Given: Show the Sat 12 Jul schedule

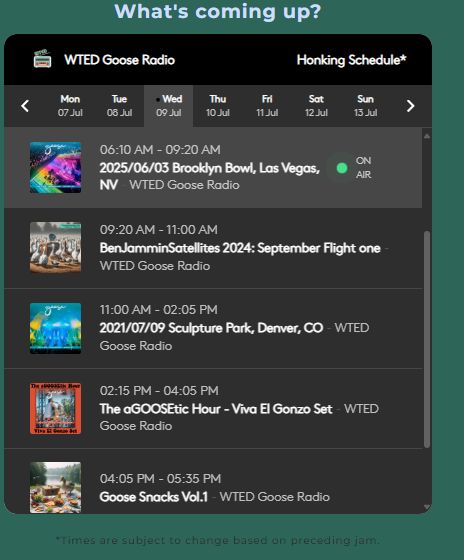Looking at the screenshot, I should [x=316, y=106].
